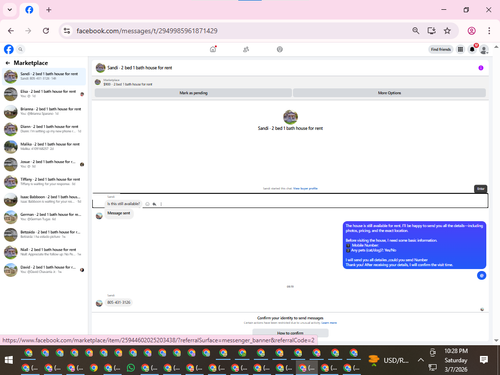Open the WhatsApp taskbar icon
The width and height of the screenshot is (500, 375).
131,368
